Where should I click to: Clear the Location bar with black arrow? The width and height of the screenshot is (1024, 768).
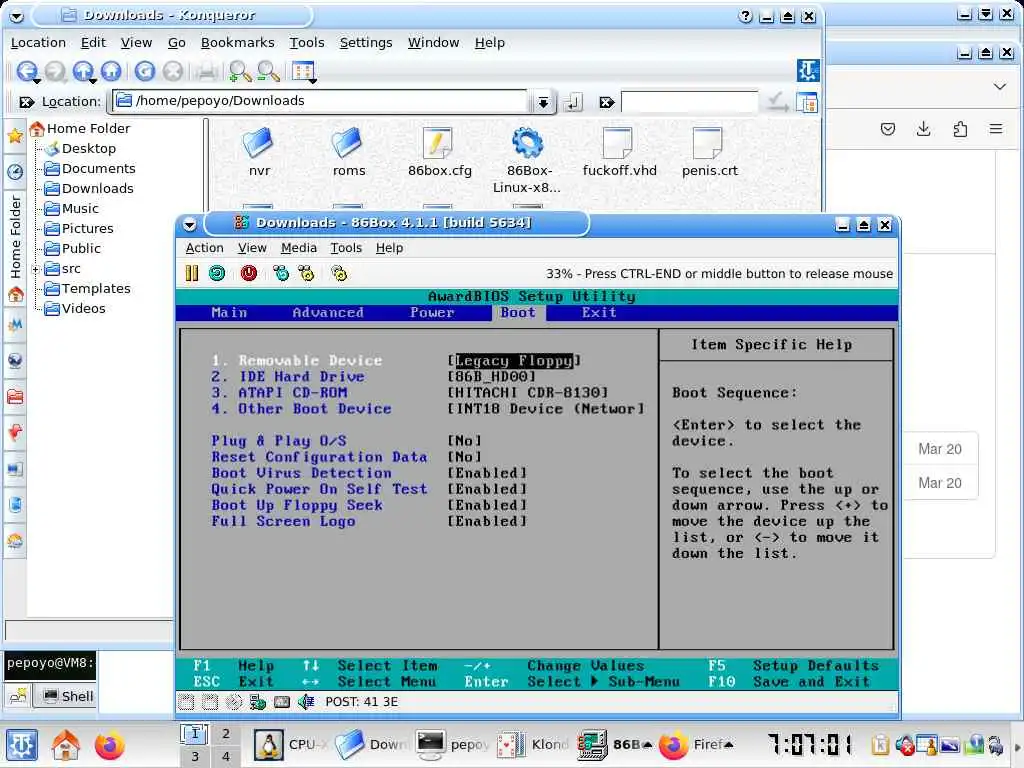pos(27,102)
